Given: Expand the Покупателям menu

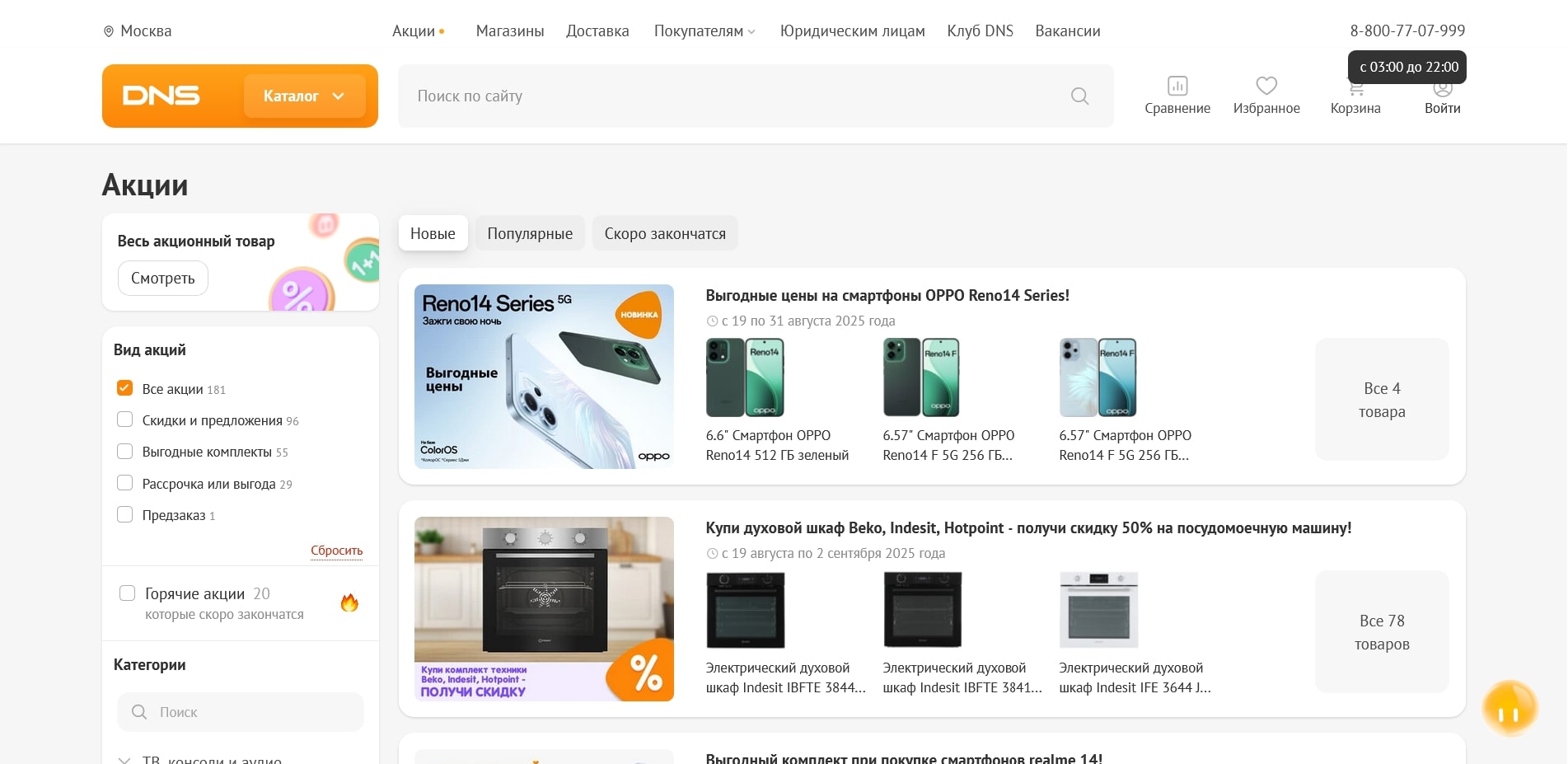Looking at the screenshot, I should (x=704, y=31).
